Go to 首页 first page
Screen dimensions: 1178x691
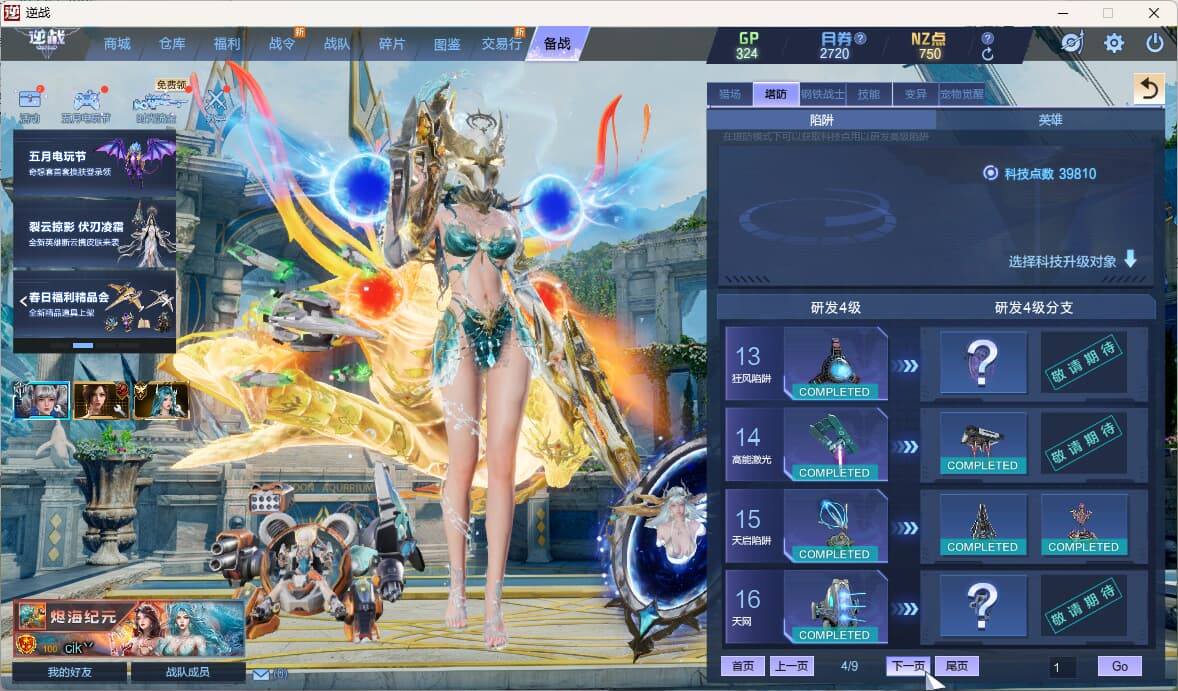point(742,666)
